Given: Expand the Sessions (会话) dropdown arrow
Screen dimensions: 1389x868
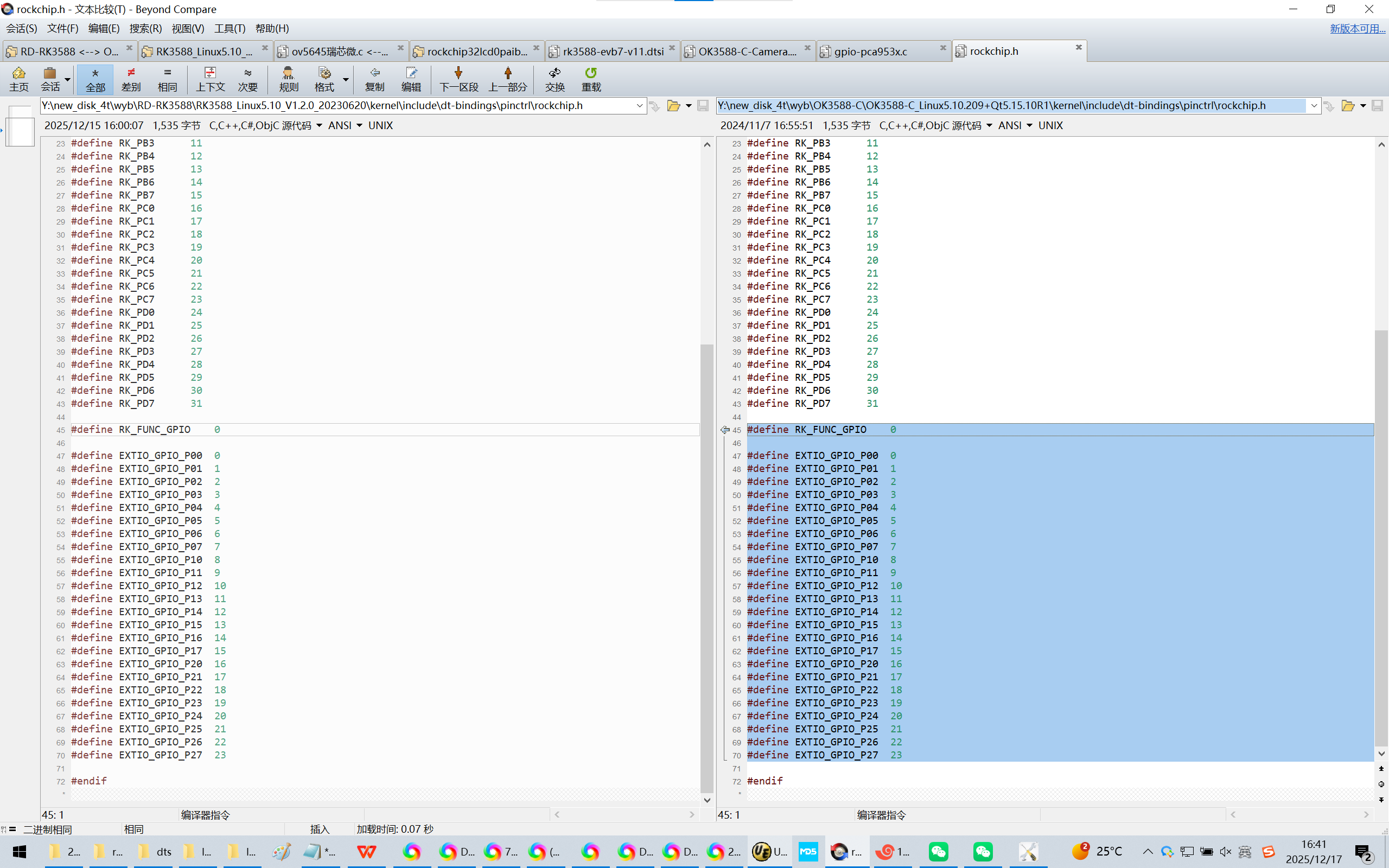Looking at the screenshot, I should [68, 80].
